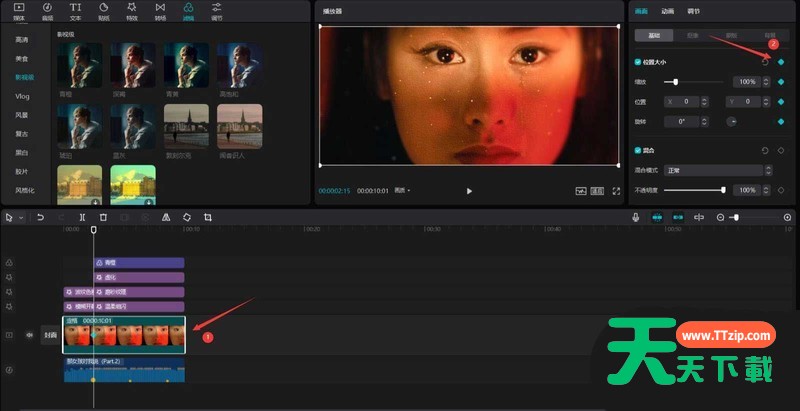Play the video preview
The image size is (800, 411).
[469, 190]
